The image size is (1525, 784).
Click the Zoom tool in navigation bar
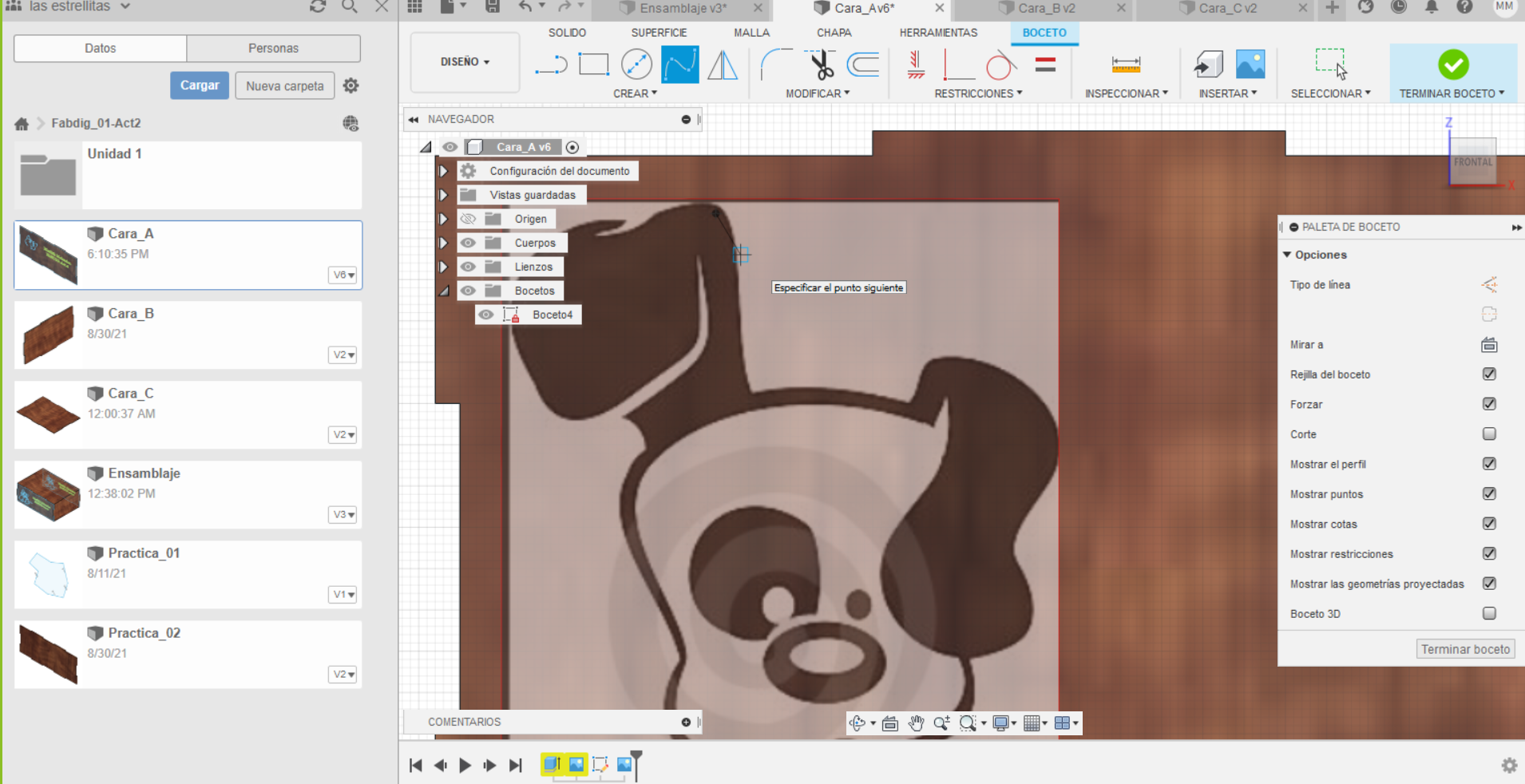click(941, 723)
